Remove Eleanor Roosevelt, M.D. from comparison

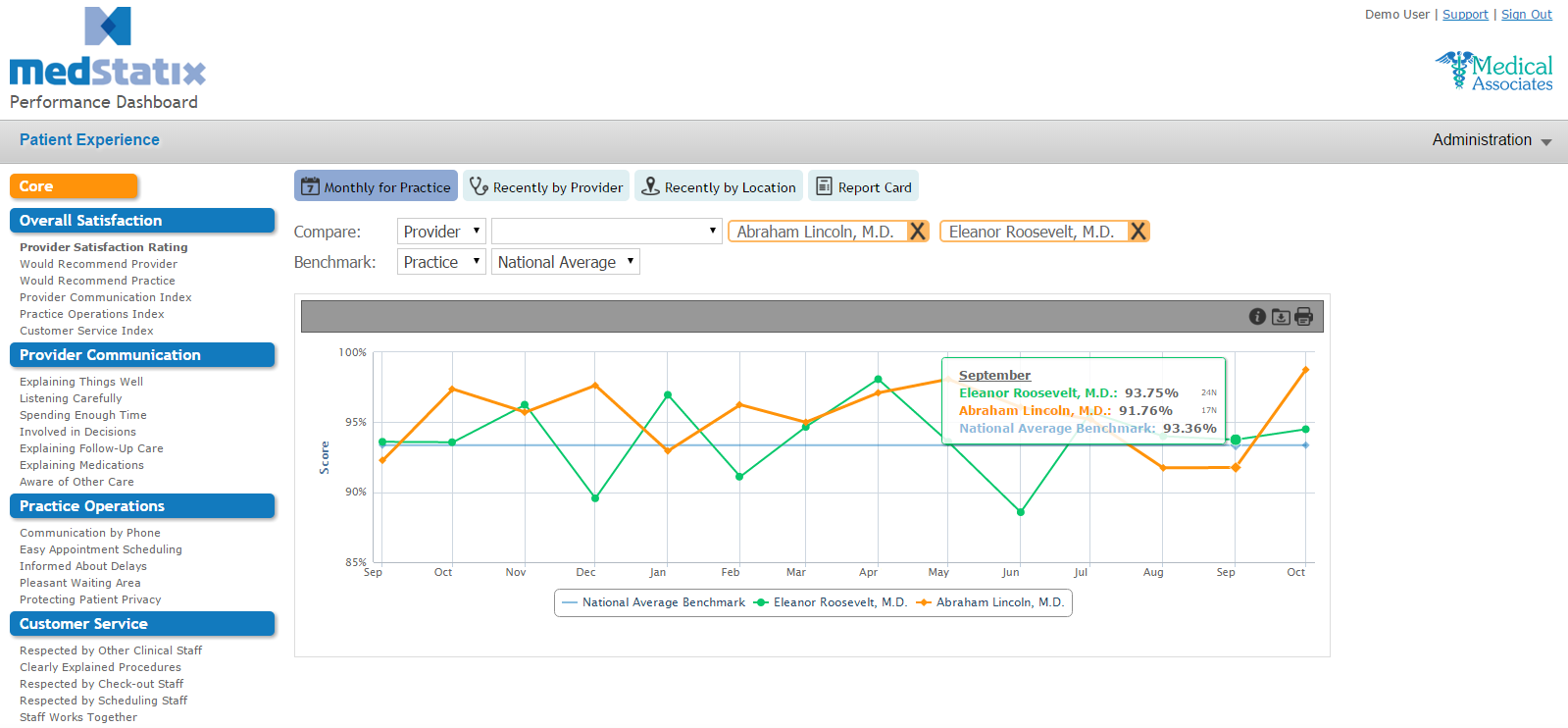(1138, 232)
